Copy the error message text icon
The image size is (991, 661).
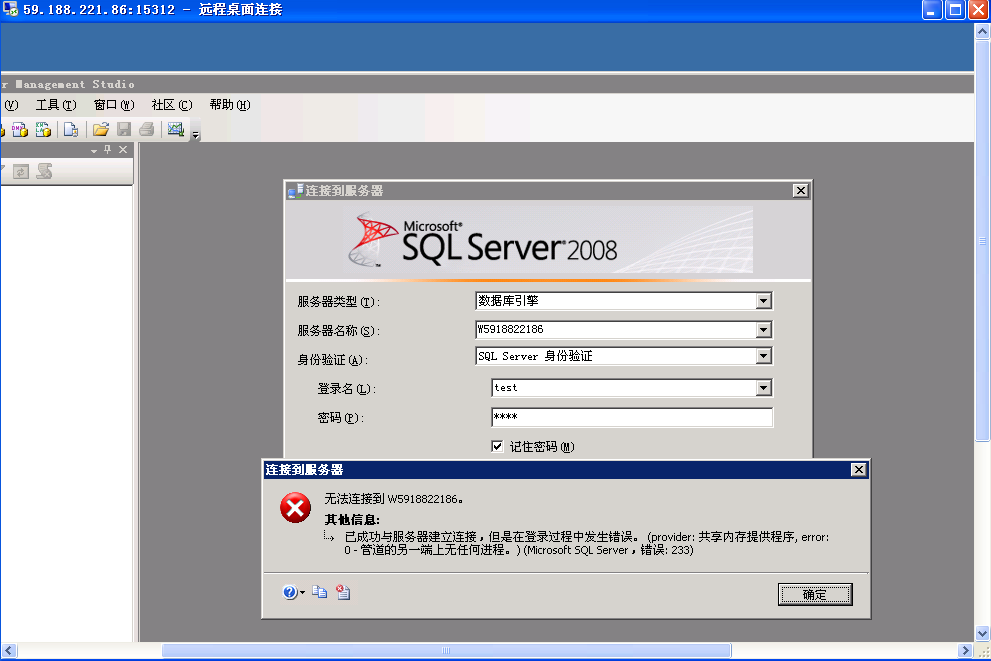coord(320,592)
